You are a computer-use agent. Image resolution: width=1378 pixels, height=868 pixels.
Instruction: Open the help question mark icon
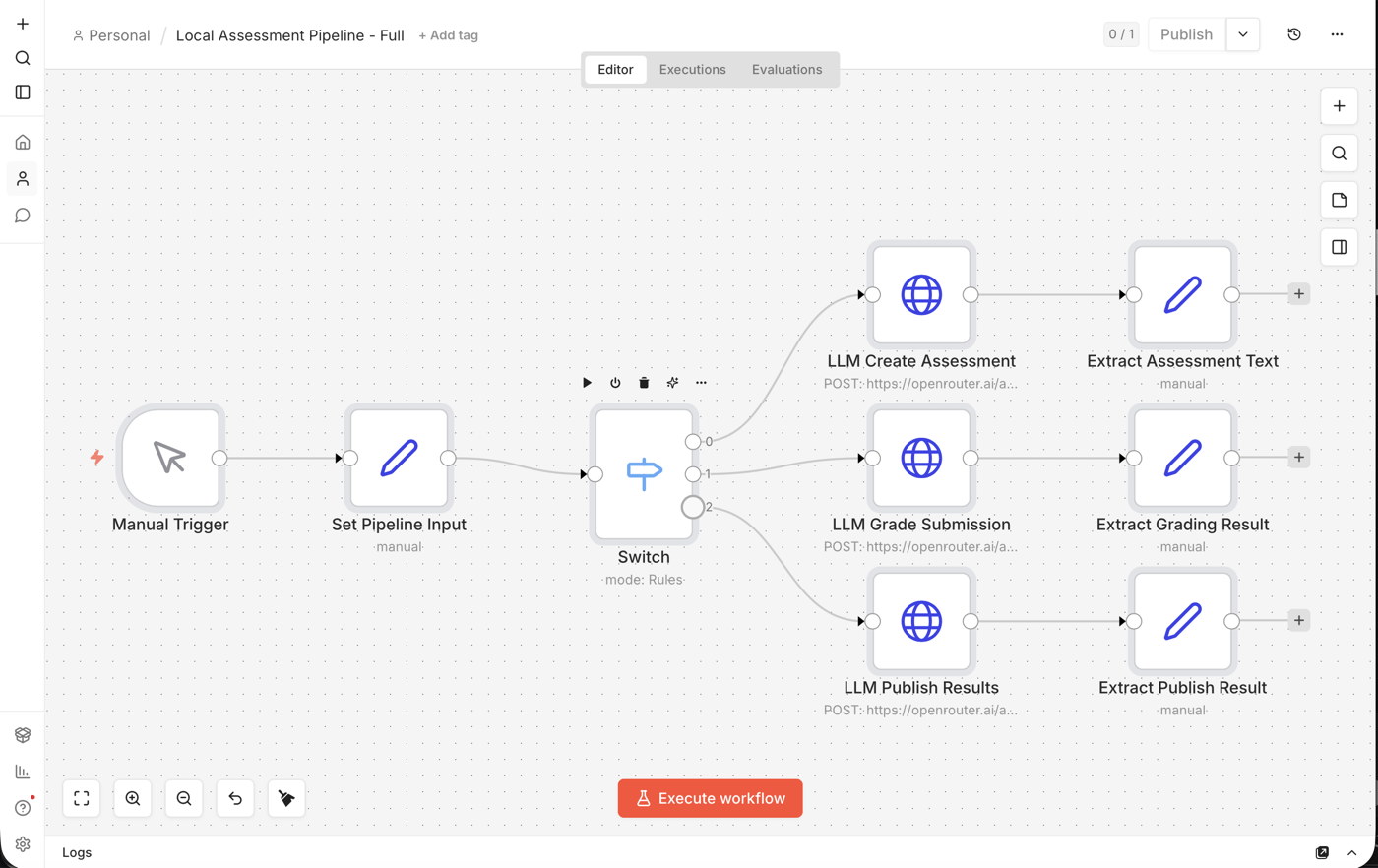[23, 808]
